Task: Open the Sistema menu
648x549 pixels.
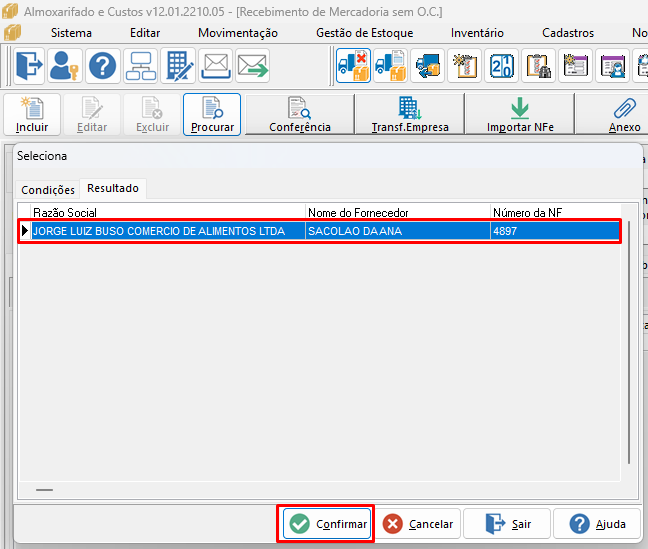Action: tap(71, 33)
